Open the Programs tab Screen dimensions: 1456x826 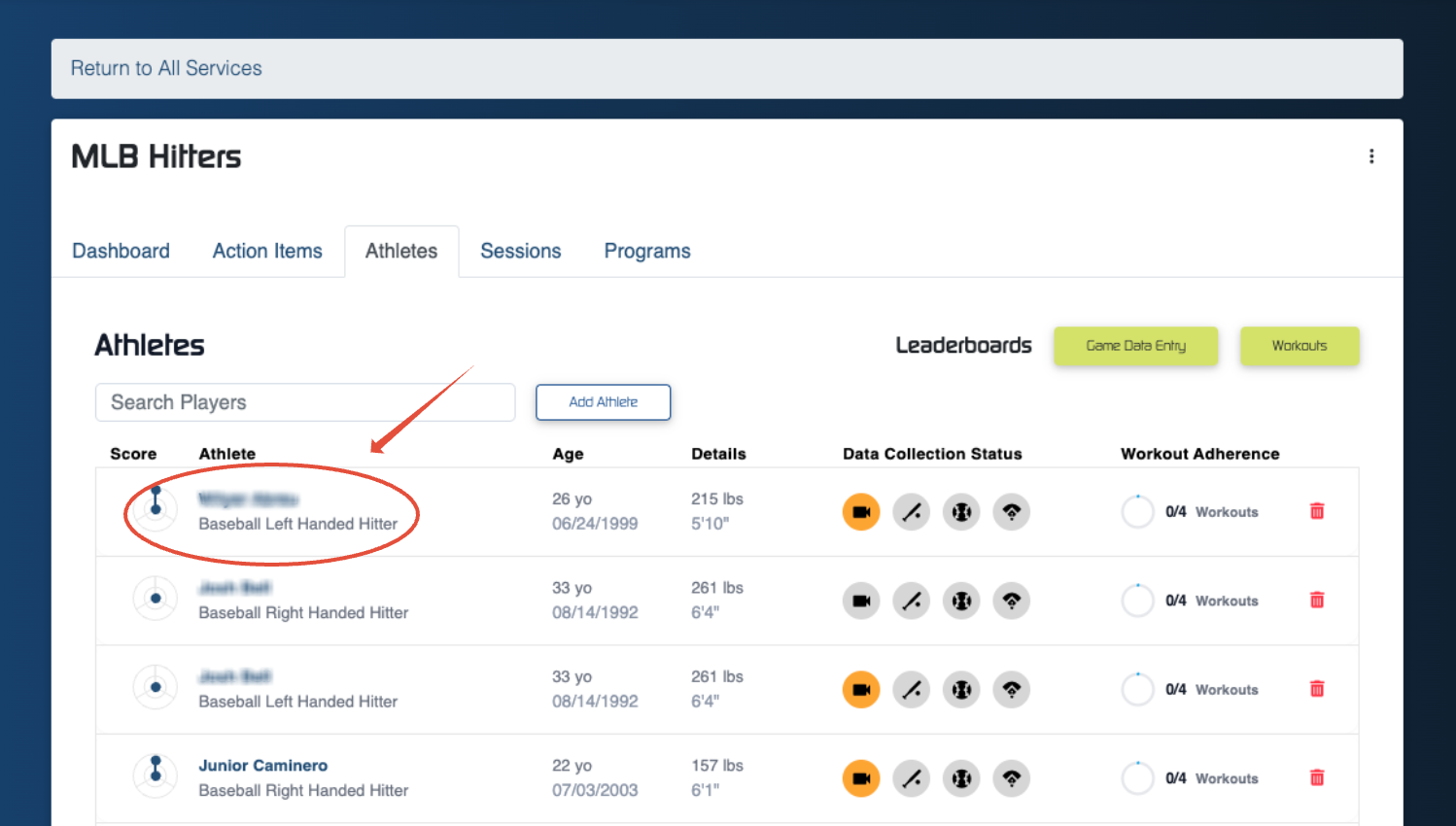pos(647,251)
